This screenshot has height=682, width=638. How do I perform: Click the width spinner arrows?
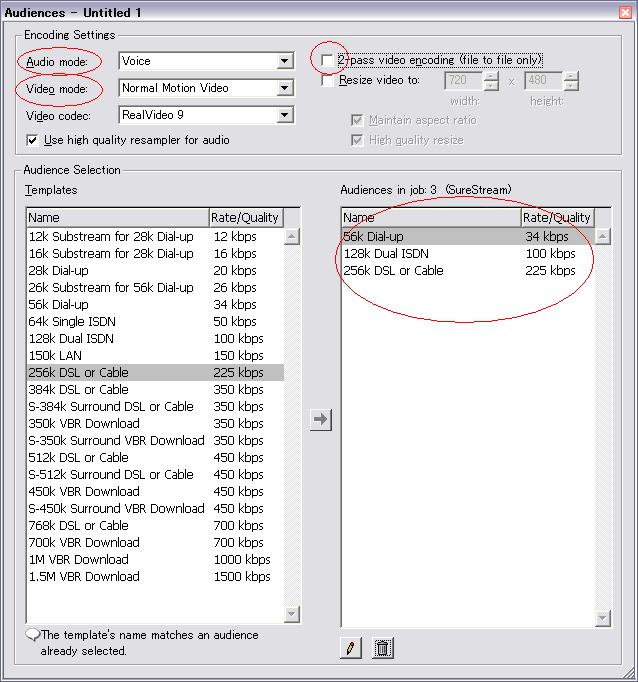(491, 80)
